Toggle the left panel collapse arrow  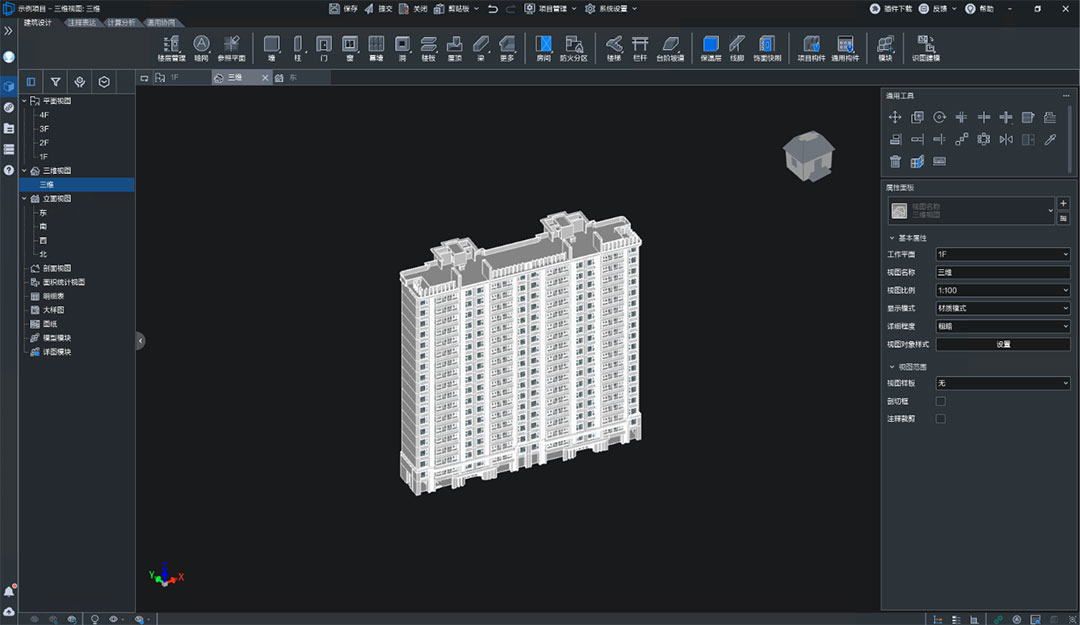point(141,340)
